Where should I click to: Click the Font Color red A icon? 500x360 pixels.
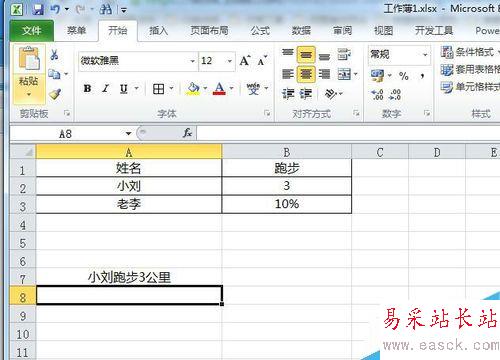click(x=219, y=89)
